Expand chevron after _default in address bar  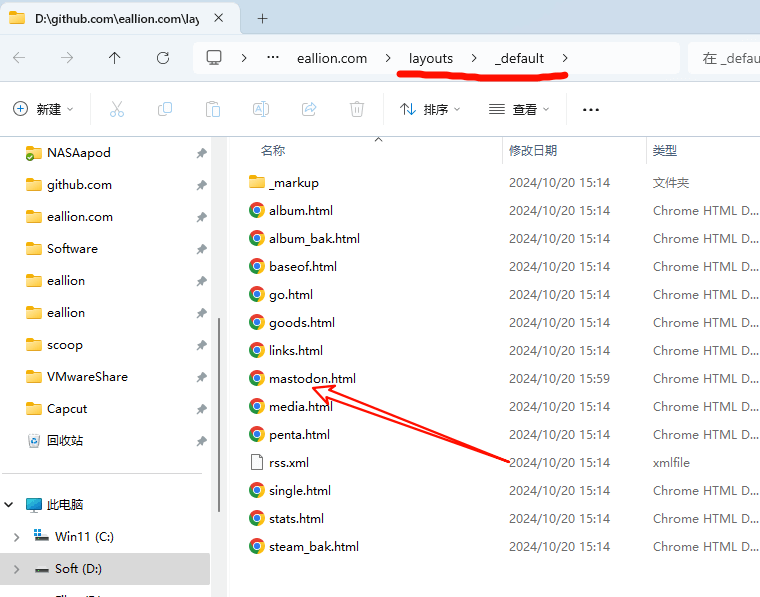pos(565,58)
